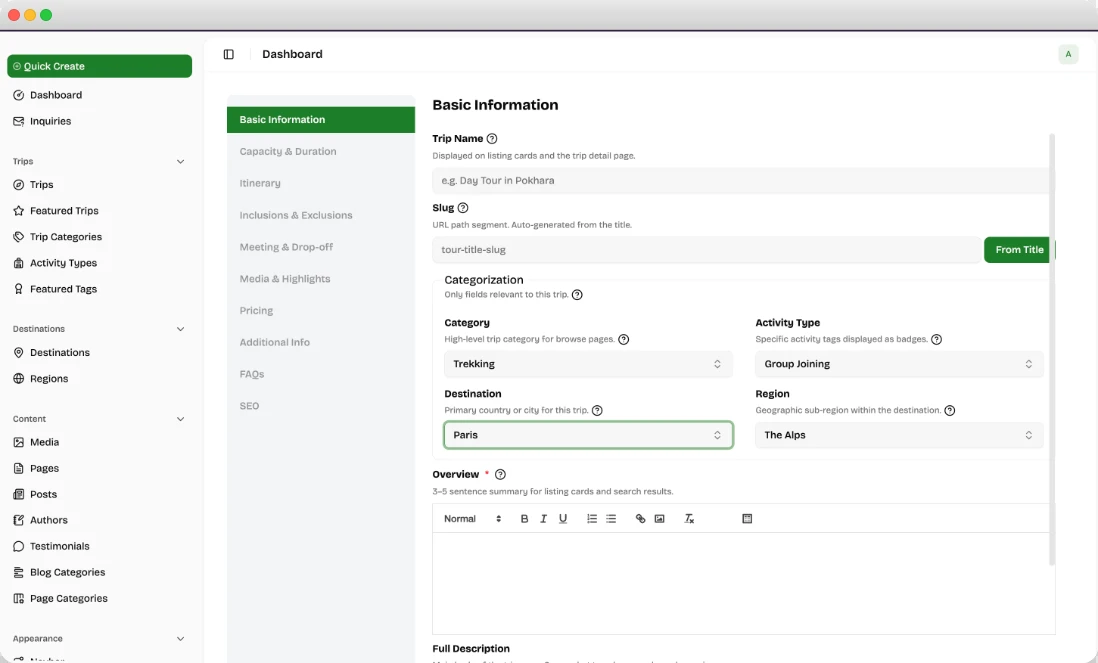The height and width of the screenshot is (663, 1098).
Task: Click the Destination help icon
Action: [x=597, y=410]
